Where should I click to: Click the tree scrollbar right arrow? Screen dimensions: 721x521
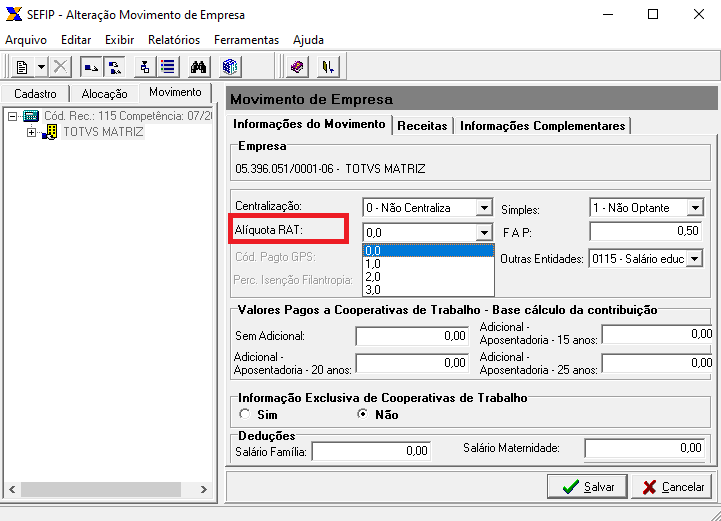point(204,490)
